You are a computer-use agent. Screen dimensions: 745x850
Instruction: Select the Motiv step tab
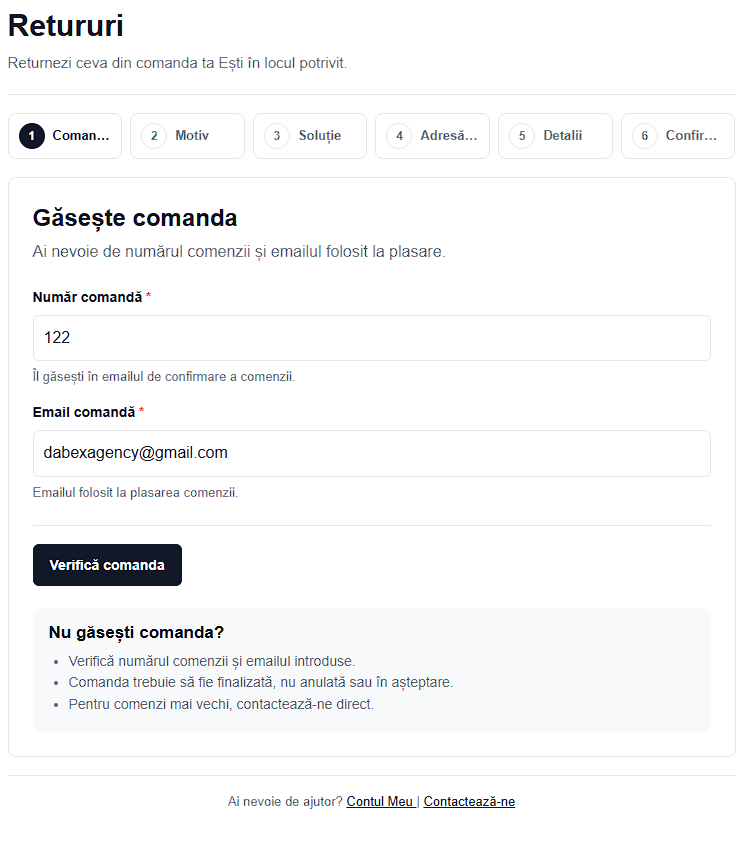click(x=188, y=136)
